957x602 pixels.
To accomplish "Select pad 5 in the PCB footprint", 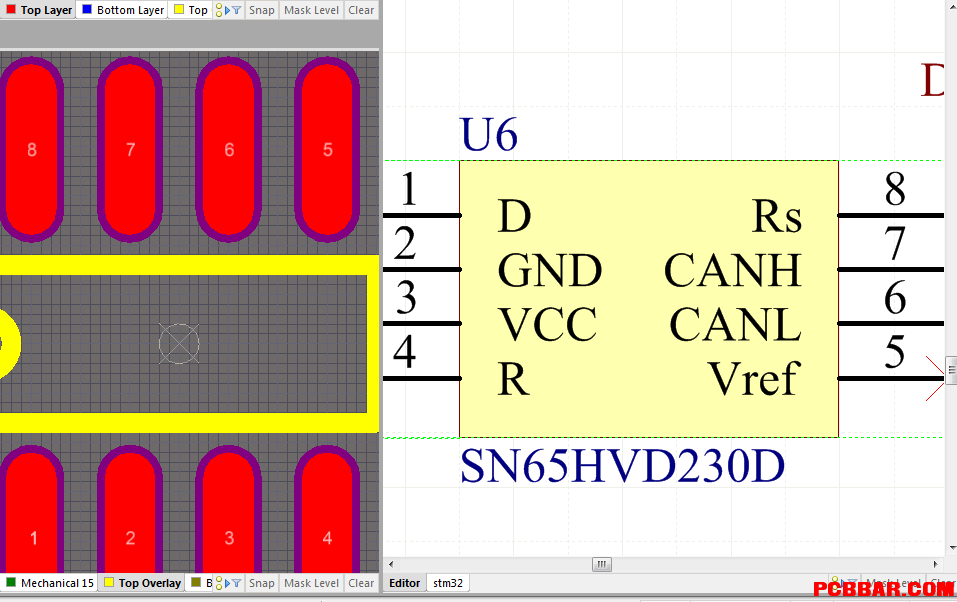I will click(327, 150).
